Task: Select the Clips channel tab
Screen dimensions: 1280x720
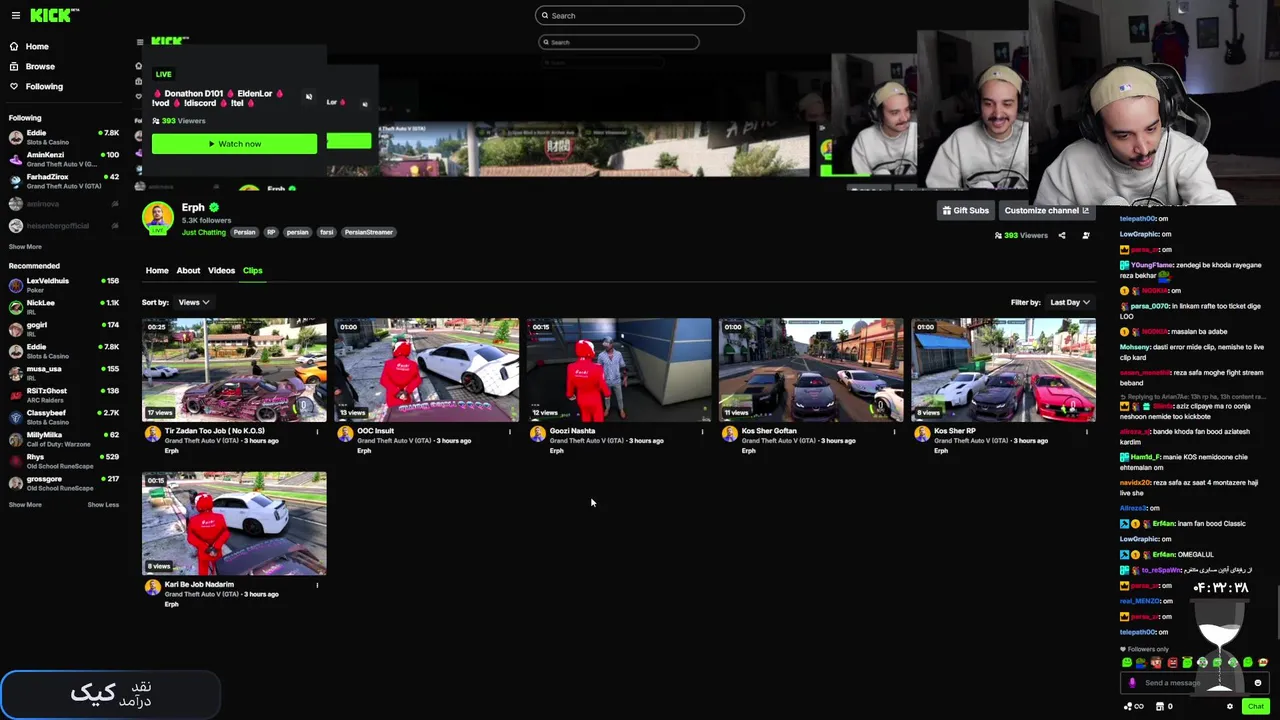Action: pyautogui.click(x=252, y=270)
